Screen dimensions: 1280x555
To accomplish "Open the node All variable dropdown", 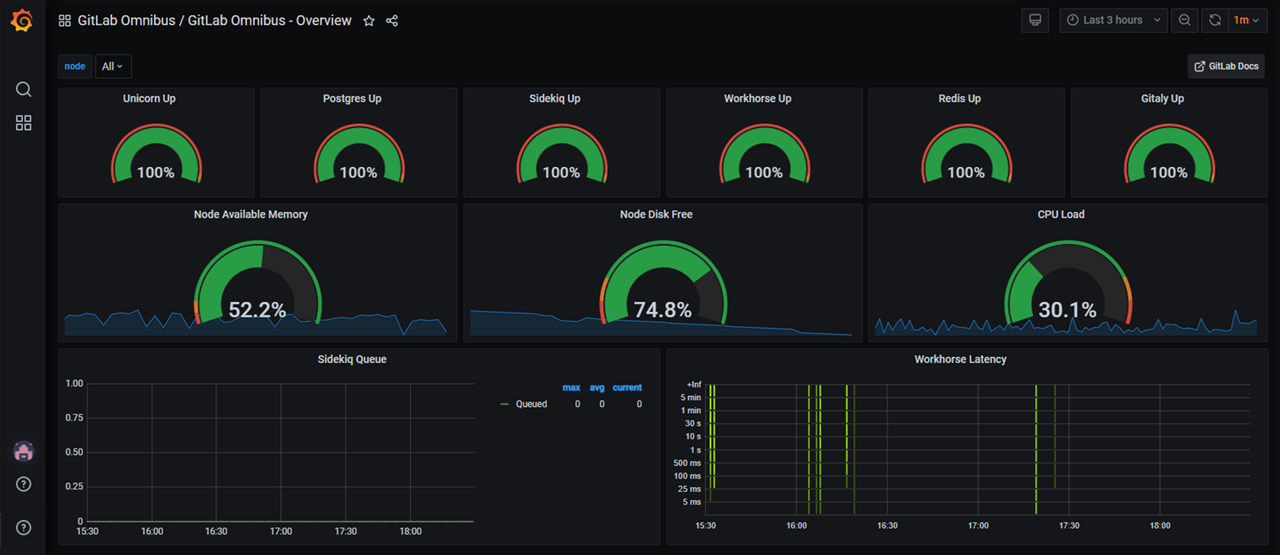I will [x=113, y=66].
